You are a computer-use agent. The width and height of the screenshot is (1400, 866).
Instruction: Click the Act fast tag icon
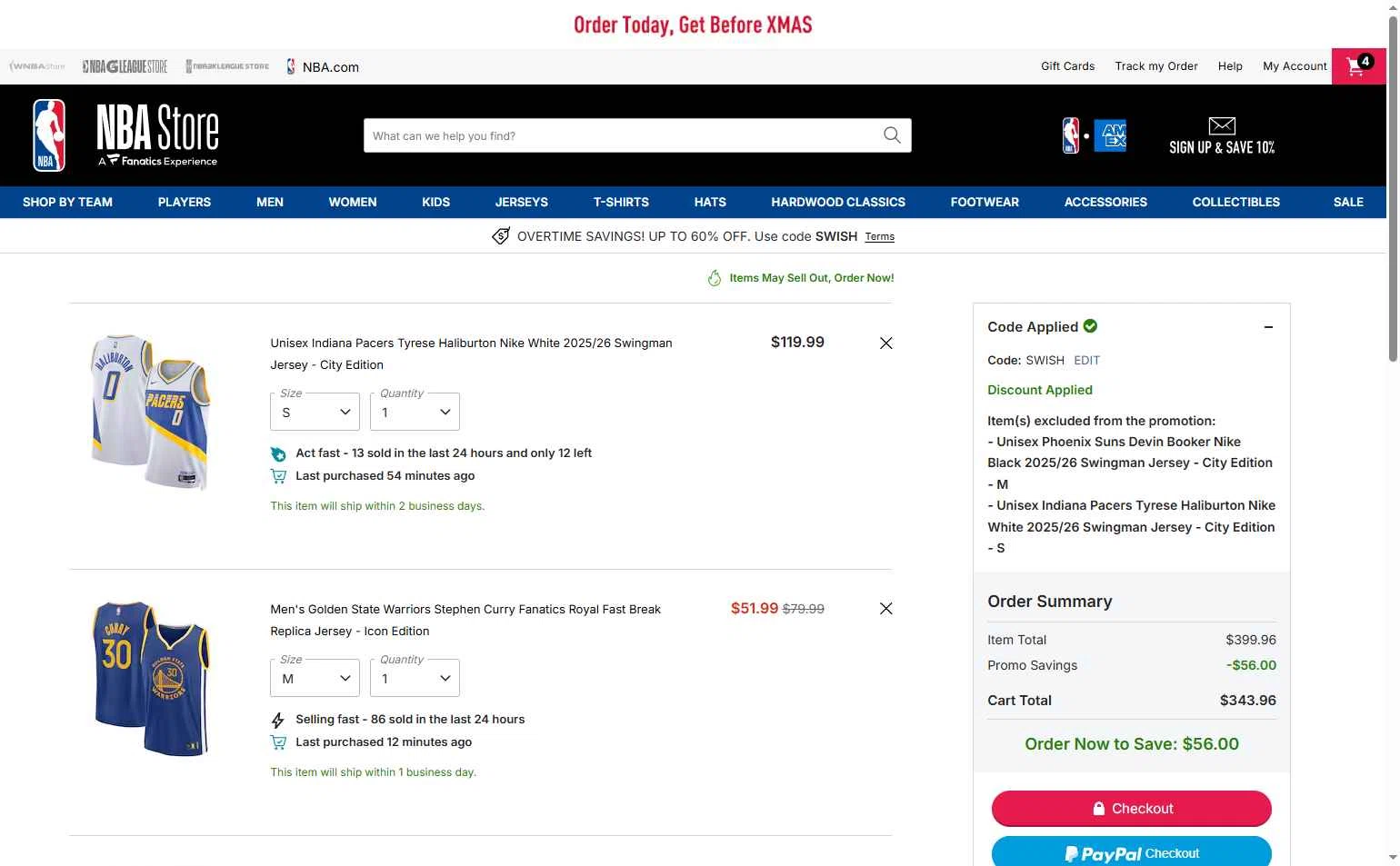(278, 453)
